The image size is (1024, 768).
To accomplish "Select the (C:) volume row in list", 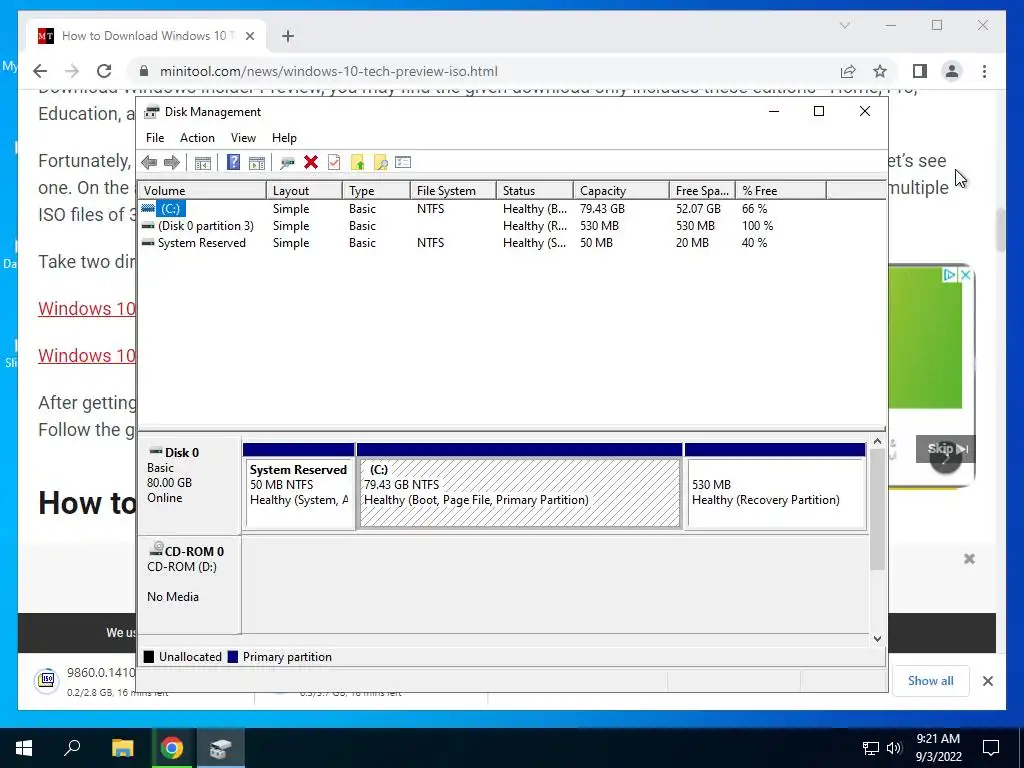I will click(x=511, y=209).
